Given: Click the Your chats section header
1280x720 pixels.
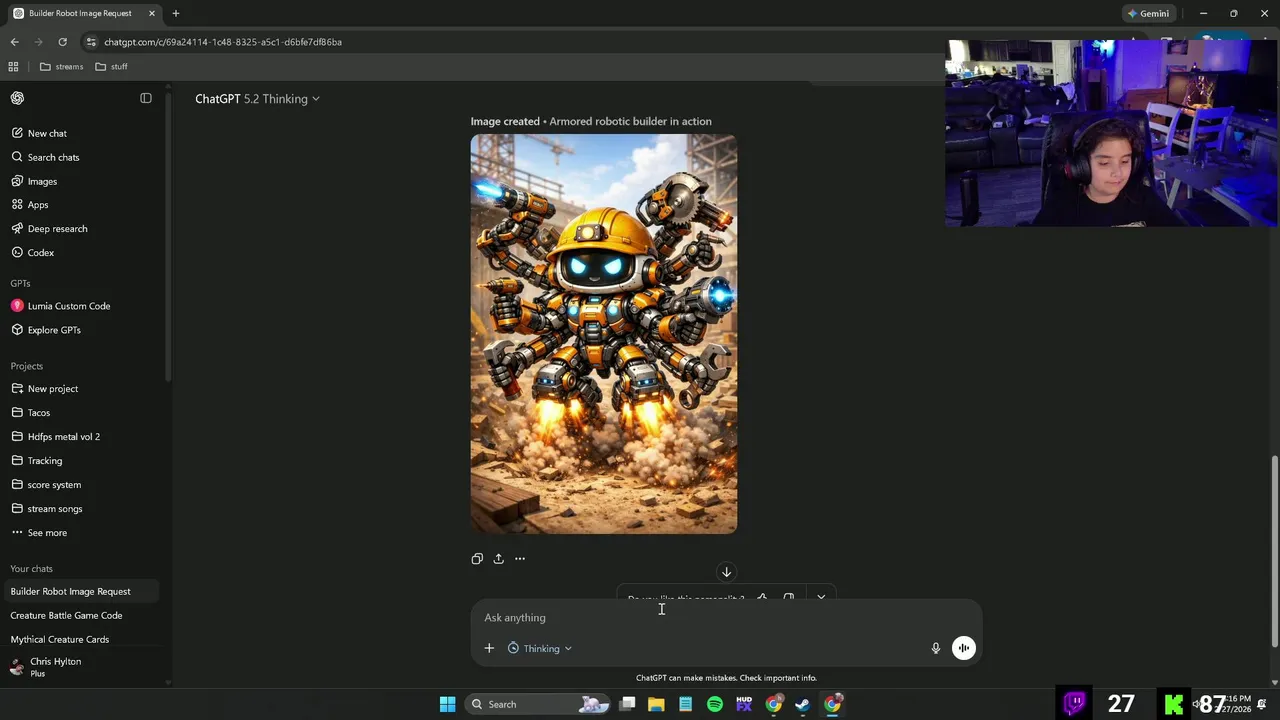Looking at the screenshot, I should coord(32,569).
